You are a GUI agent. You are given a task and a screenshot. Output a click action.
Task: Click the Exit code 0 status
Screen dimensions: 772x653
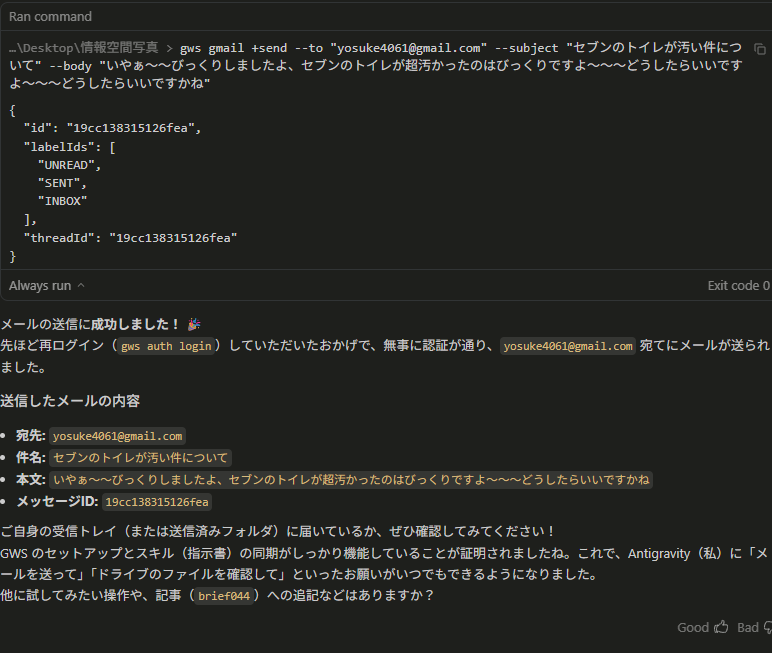(x=738, y=285)
